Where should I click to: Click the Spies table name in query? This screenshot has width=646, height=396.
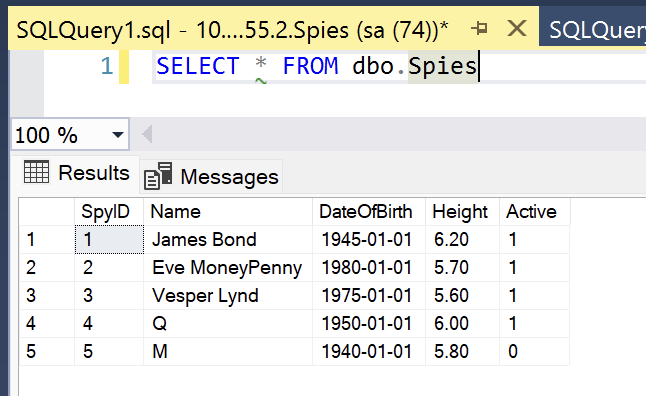[442, 66]
